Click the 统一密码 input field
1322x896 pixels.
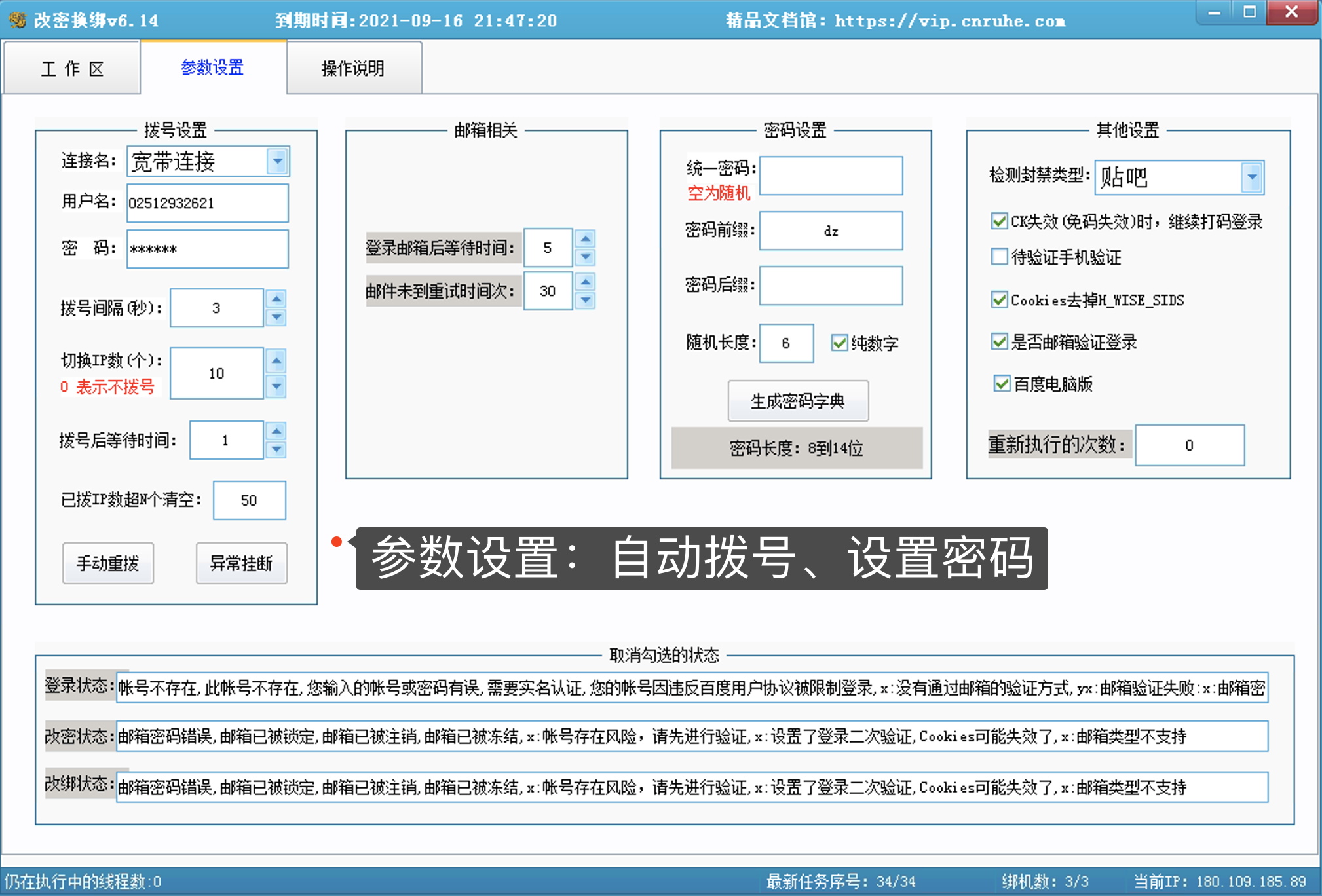click(831, 176)
